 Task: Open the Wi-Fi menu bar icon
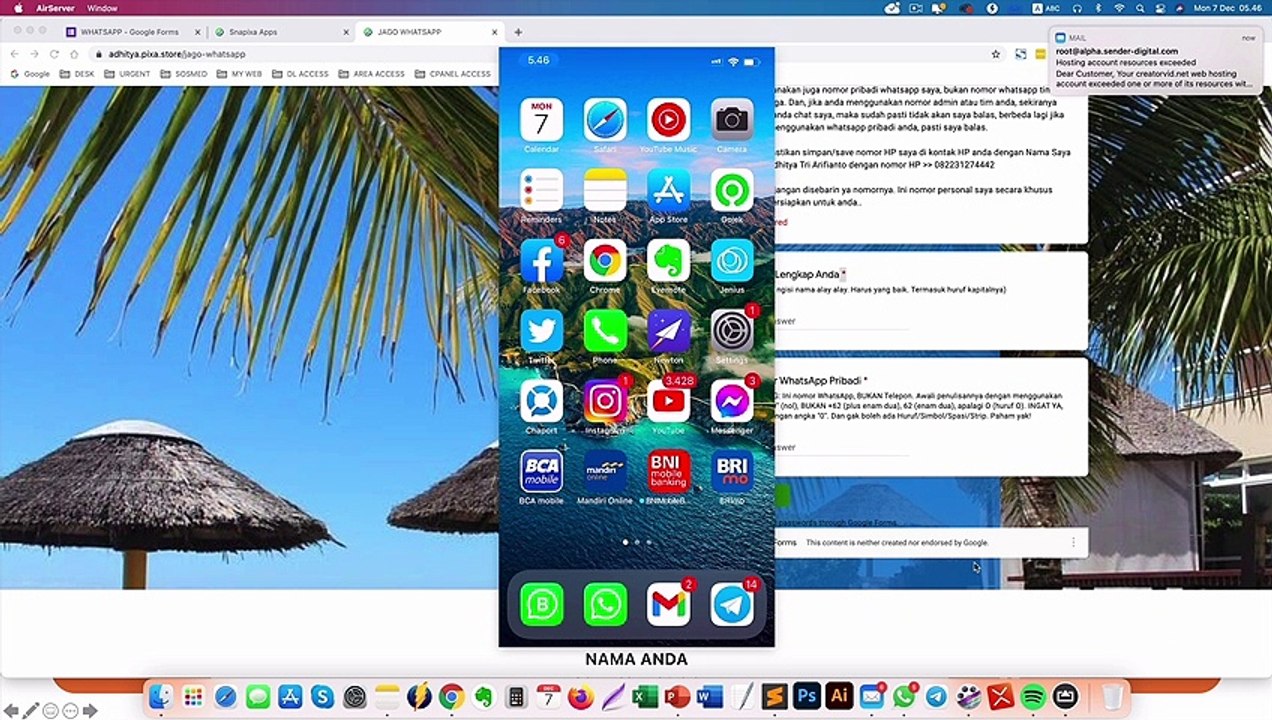(1118, 8)
